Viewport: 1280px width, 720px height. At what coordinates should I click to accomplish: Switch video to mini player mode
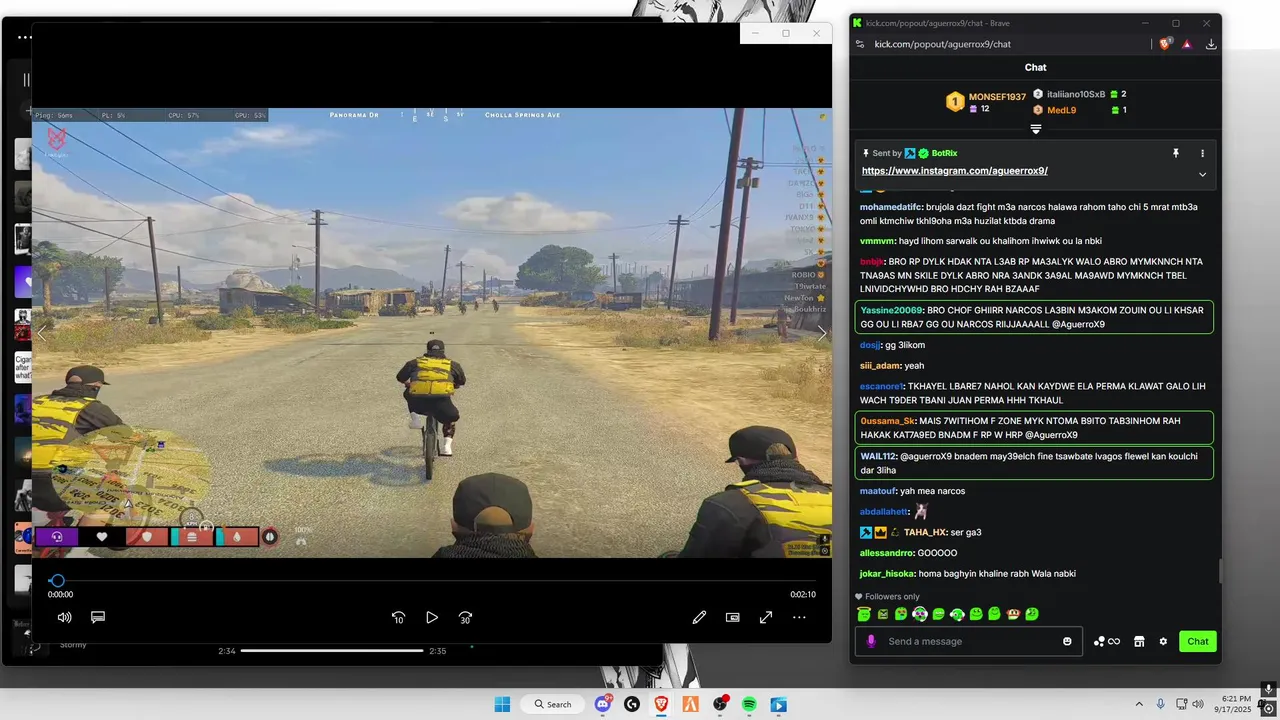point(732,617)
